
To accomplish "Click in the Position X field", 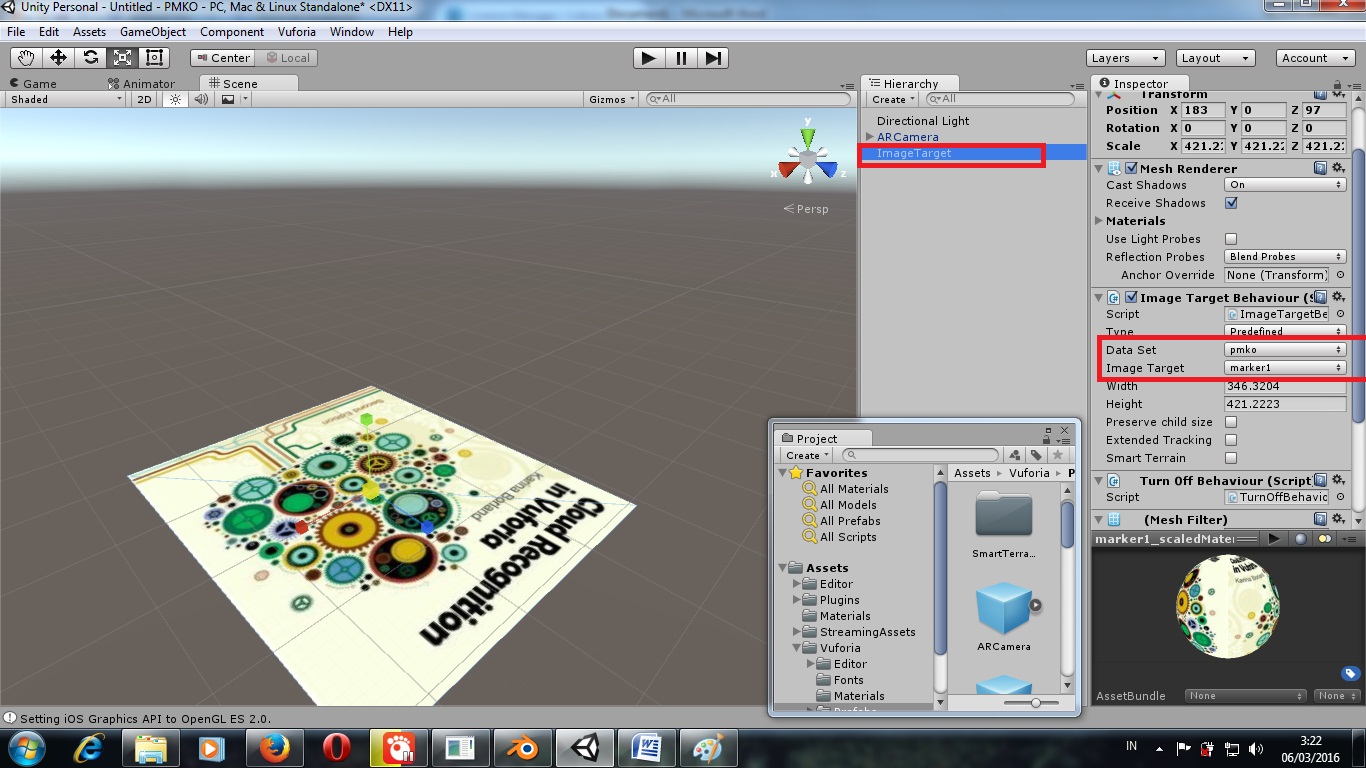I will (x=1203, y=110).
